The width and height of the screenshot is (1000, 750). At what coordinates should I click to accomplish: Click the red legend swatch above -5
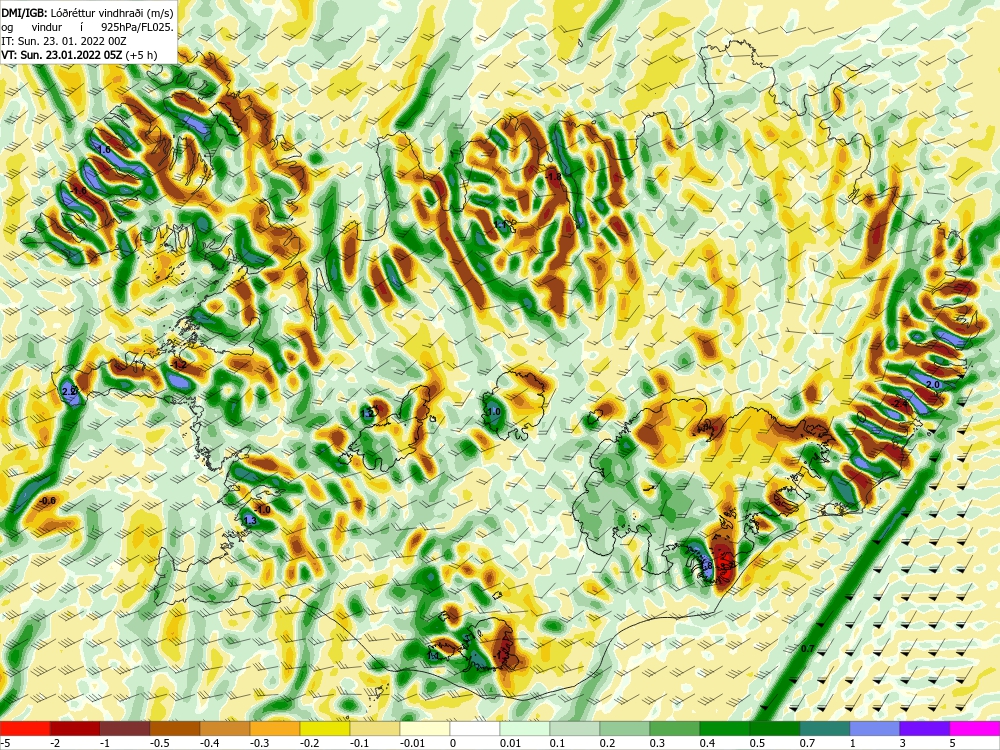tap(25, 728)
